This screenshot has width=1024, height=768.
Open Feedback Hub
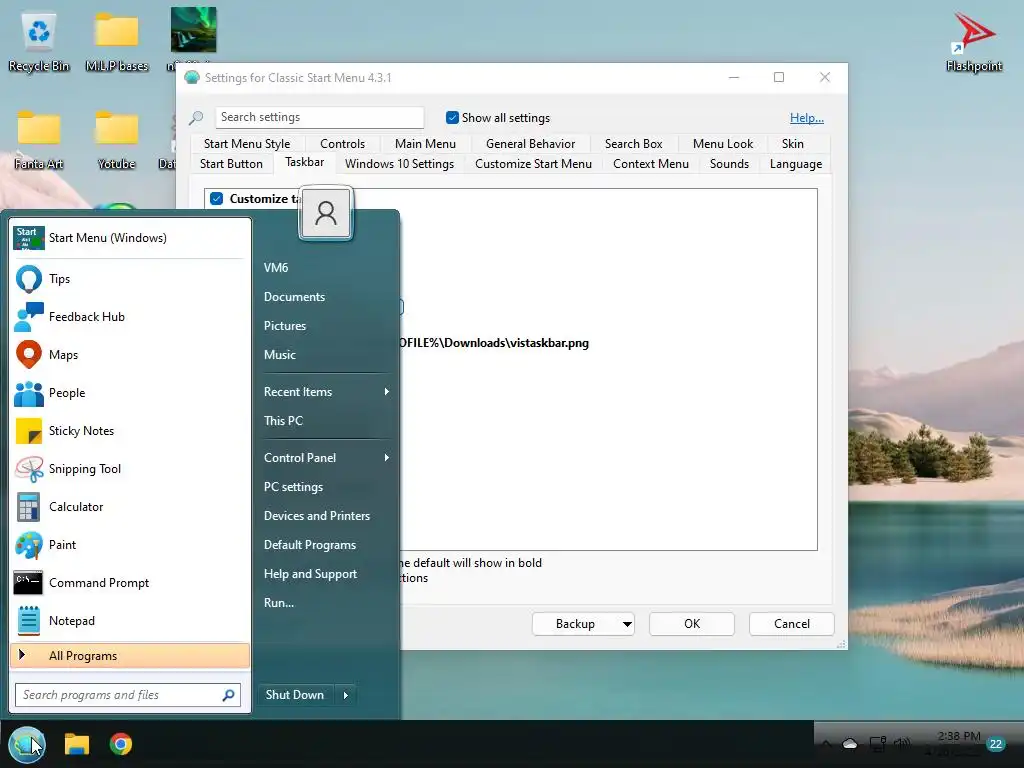[x=130, y=317]
